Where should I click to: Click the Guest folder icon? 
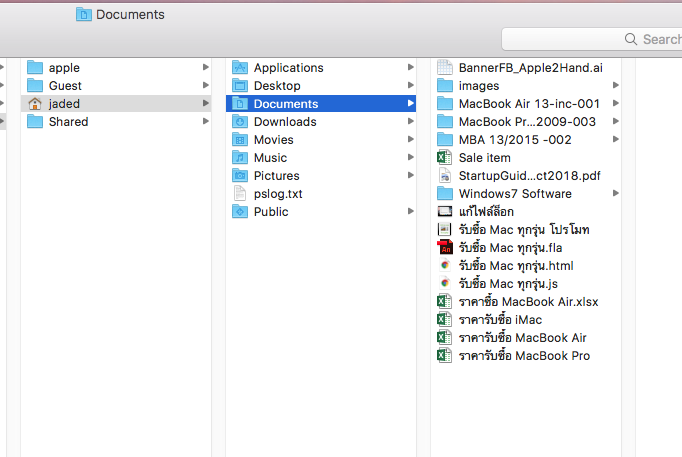[x=35, y=86]
